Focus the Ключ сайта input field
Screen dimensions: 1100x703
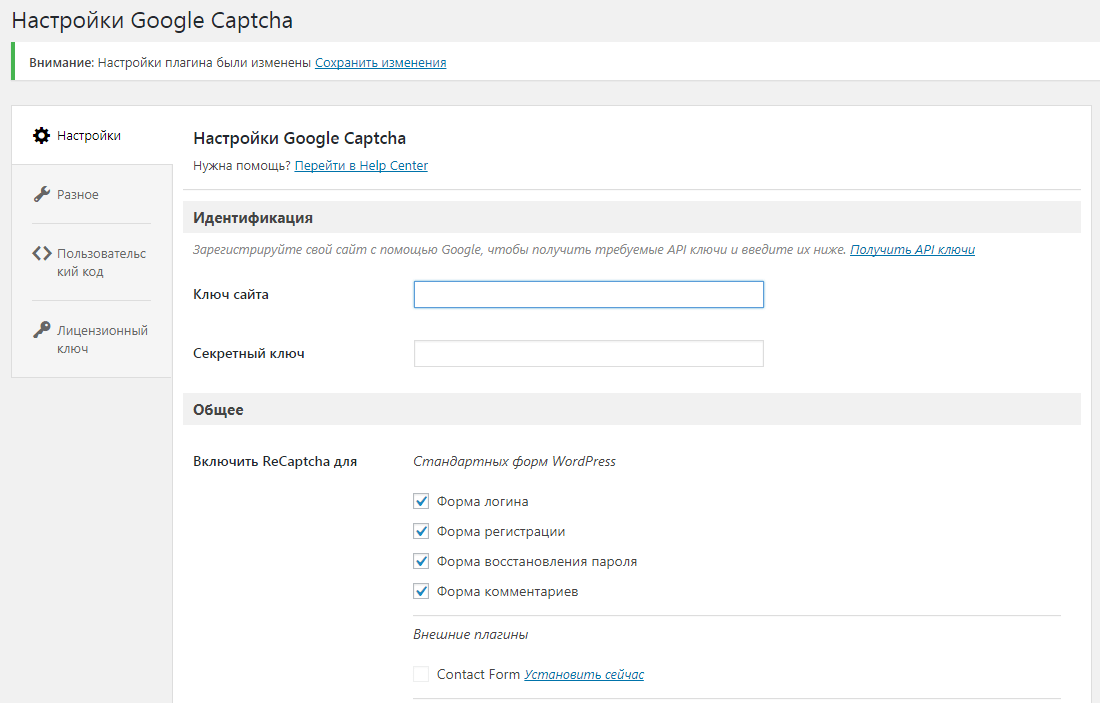pos(588,294)
